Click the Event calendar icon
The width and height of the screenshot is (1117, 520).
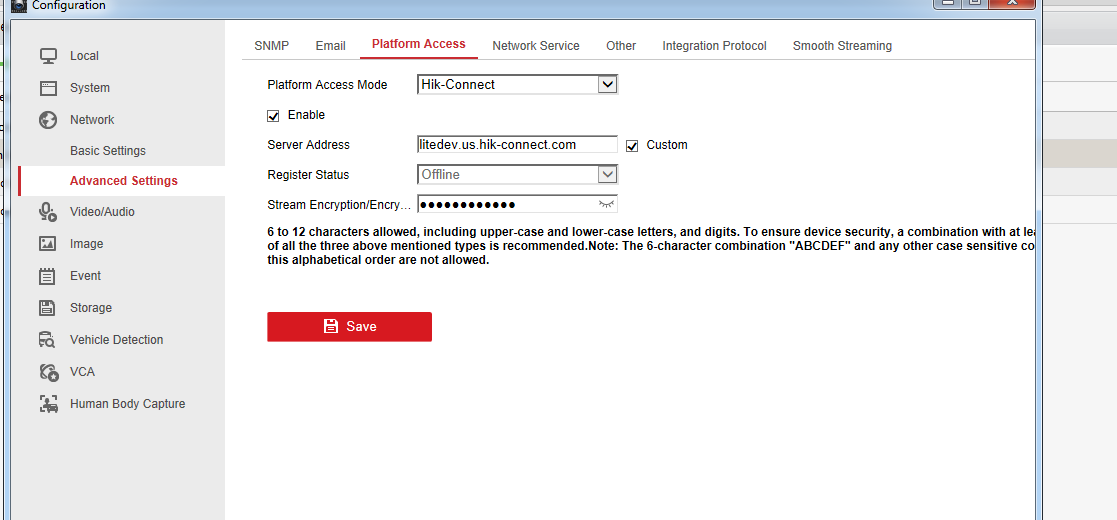(x=48, y=276)
